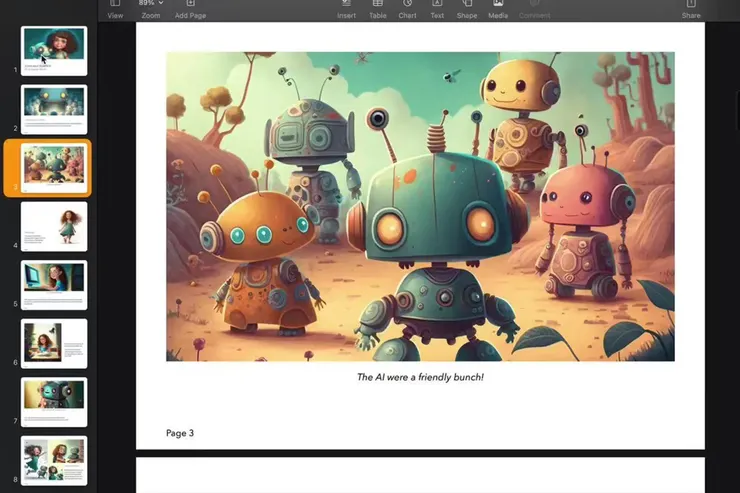Go to page 4 thumbnail with girl

(x=54, y=226)
